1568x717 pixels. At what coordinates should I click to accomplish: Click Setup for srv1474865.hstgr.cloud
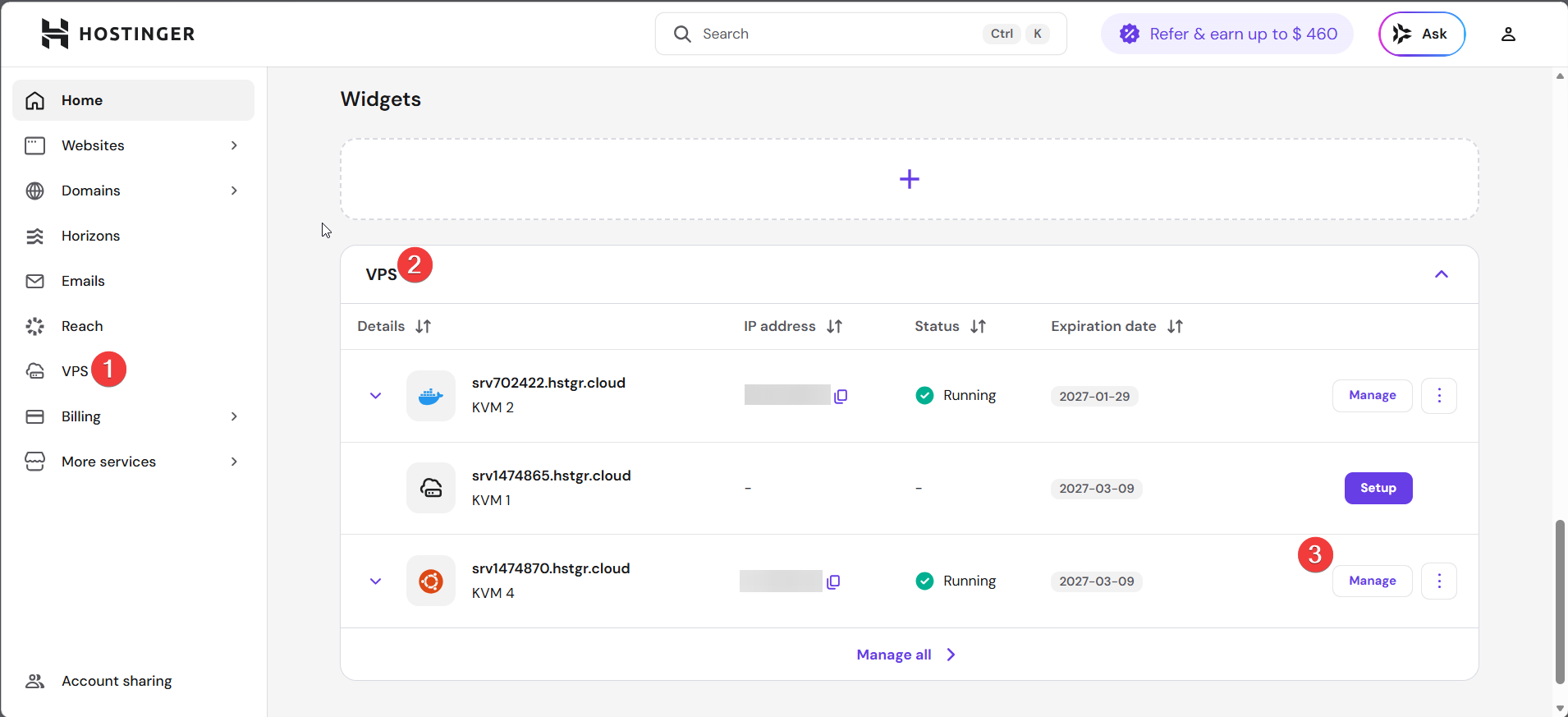pos(1378,488)
